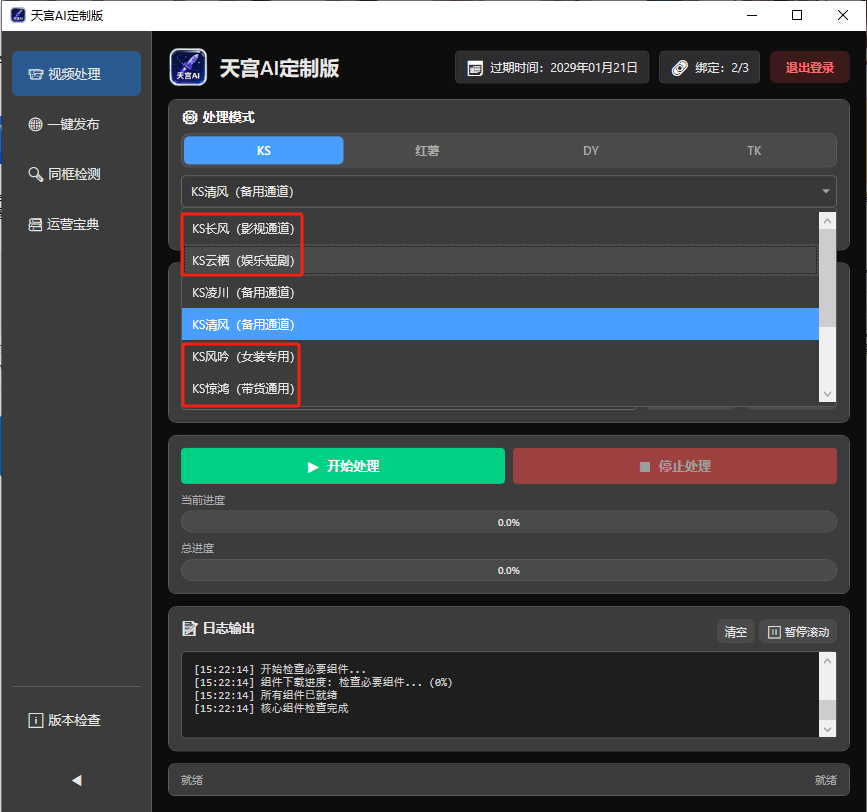Click the log line 所有组件已就绪

click(265, 695)
